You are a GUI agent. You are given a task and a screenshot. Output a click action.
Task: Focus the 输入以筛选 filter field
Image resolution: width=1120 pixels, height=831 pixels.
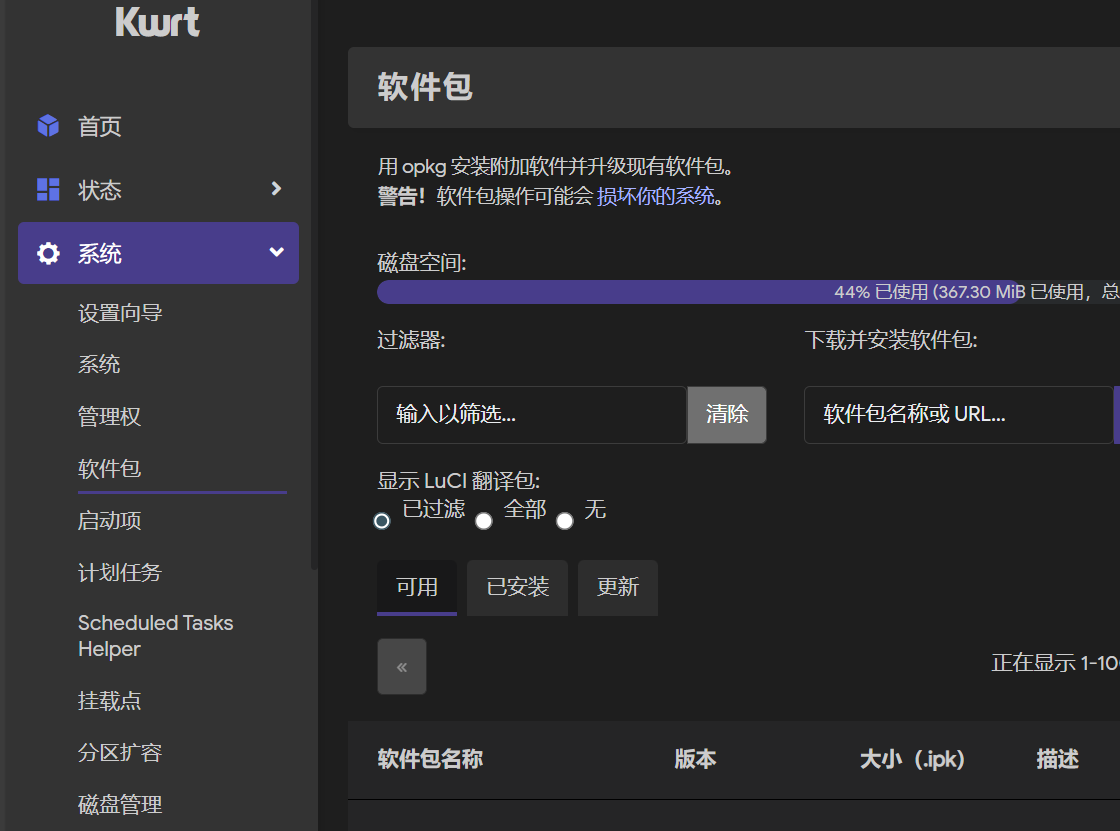[x=531, y=414]
